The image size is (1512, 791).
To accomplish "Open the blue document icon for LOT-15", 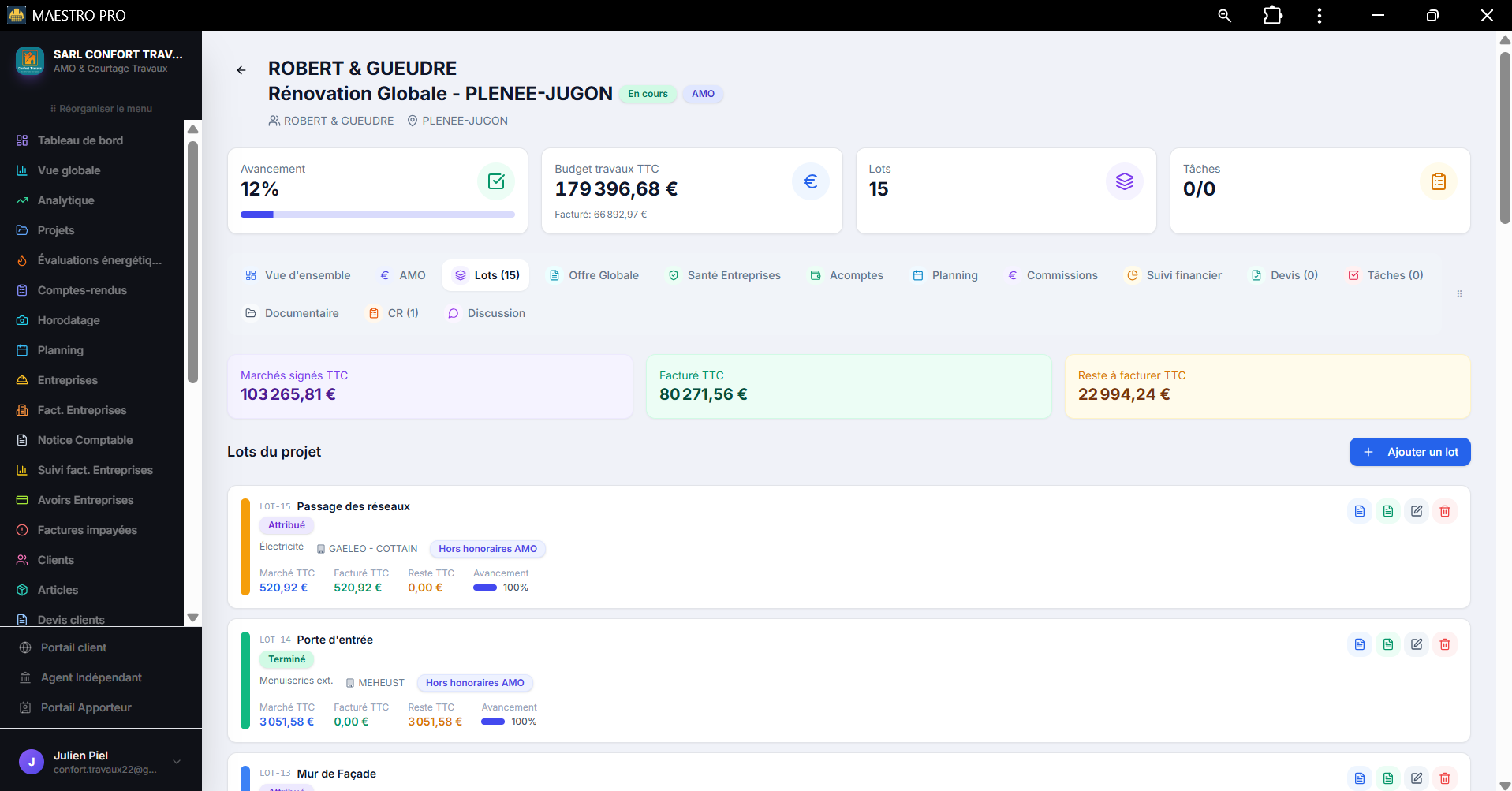I will (x=1360, y=511).
